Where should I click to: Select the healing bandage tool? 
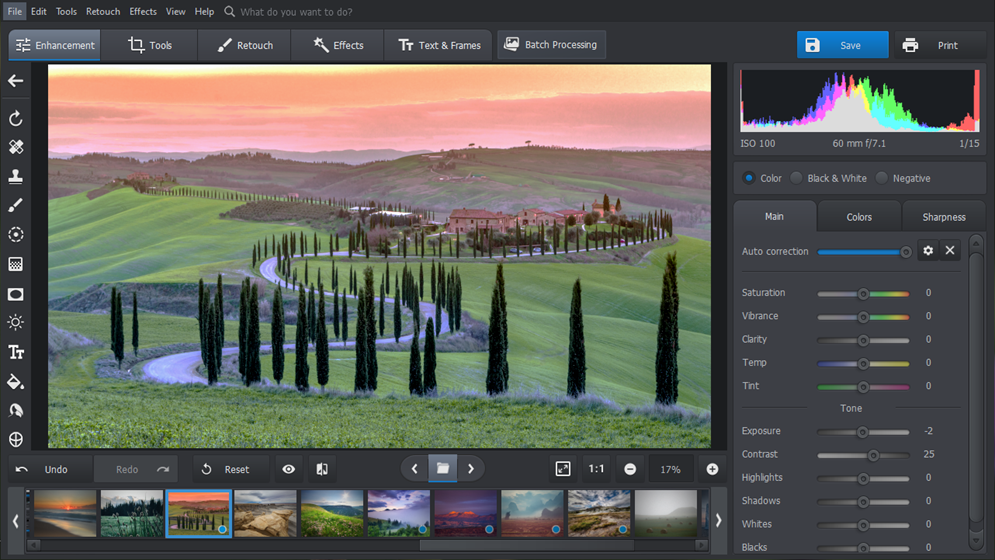16,147
